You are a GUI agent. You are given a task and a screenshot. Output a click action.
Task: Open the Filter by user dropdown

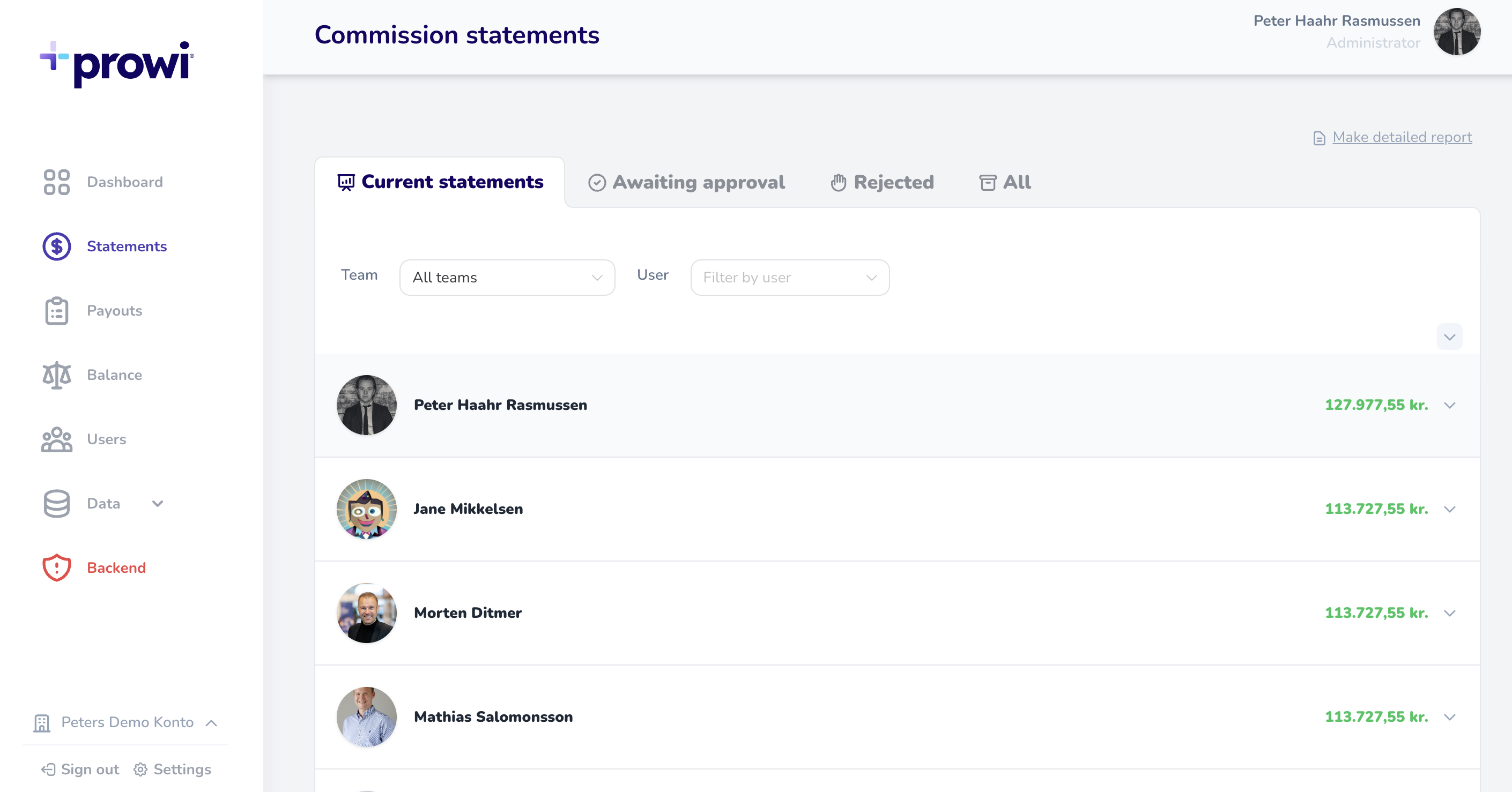[x=789, y=278]
